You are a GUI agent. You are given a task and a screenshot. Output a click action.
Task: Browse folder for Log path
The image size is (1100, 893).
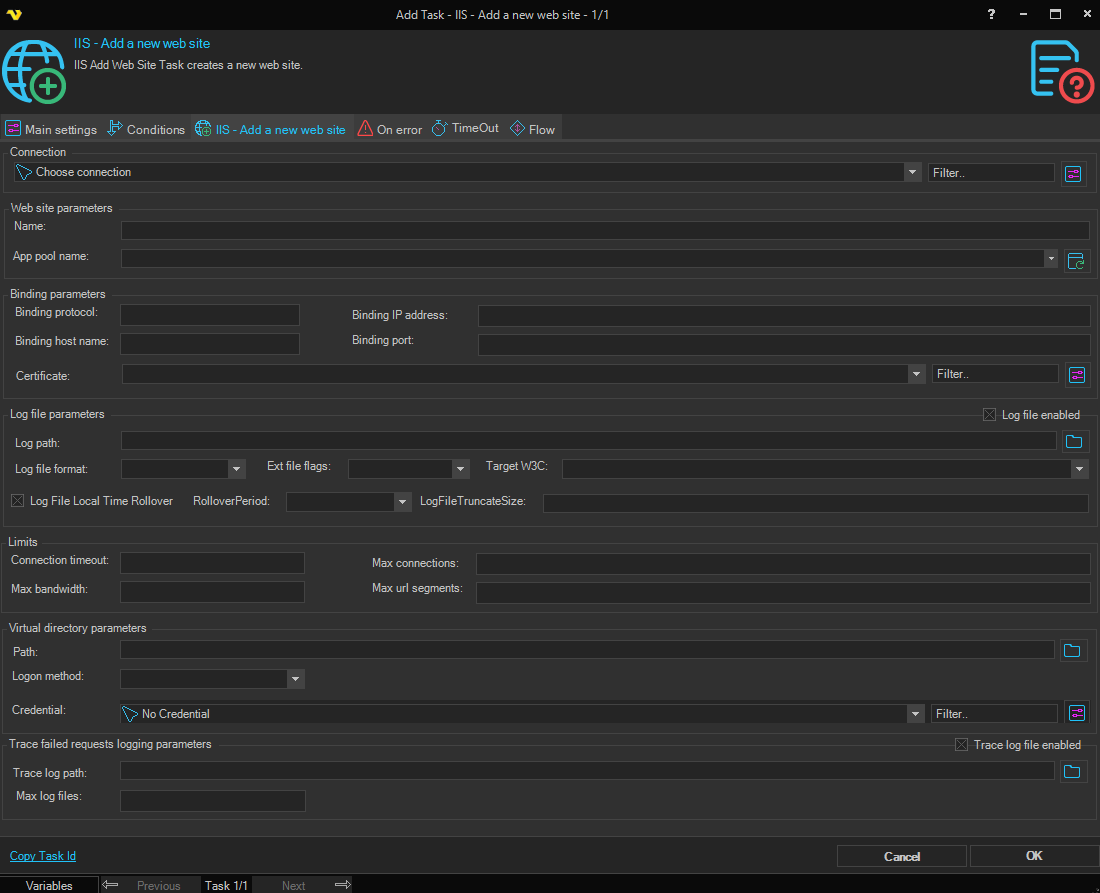click(1074, 441)
